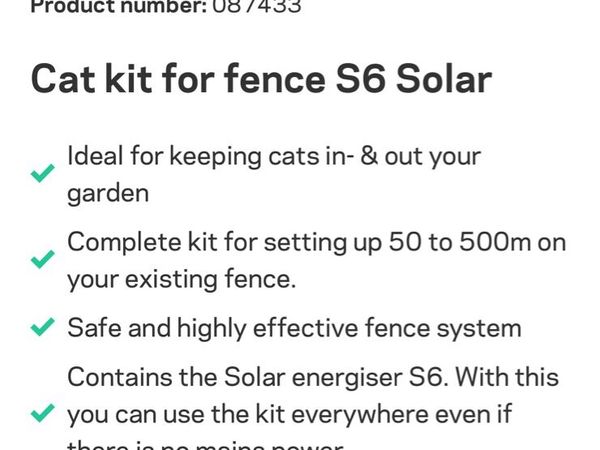Click the product number value 087433

click(257, 7)
